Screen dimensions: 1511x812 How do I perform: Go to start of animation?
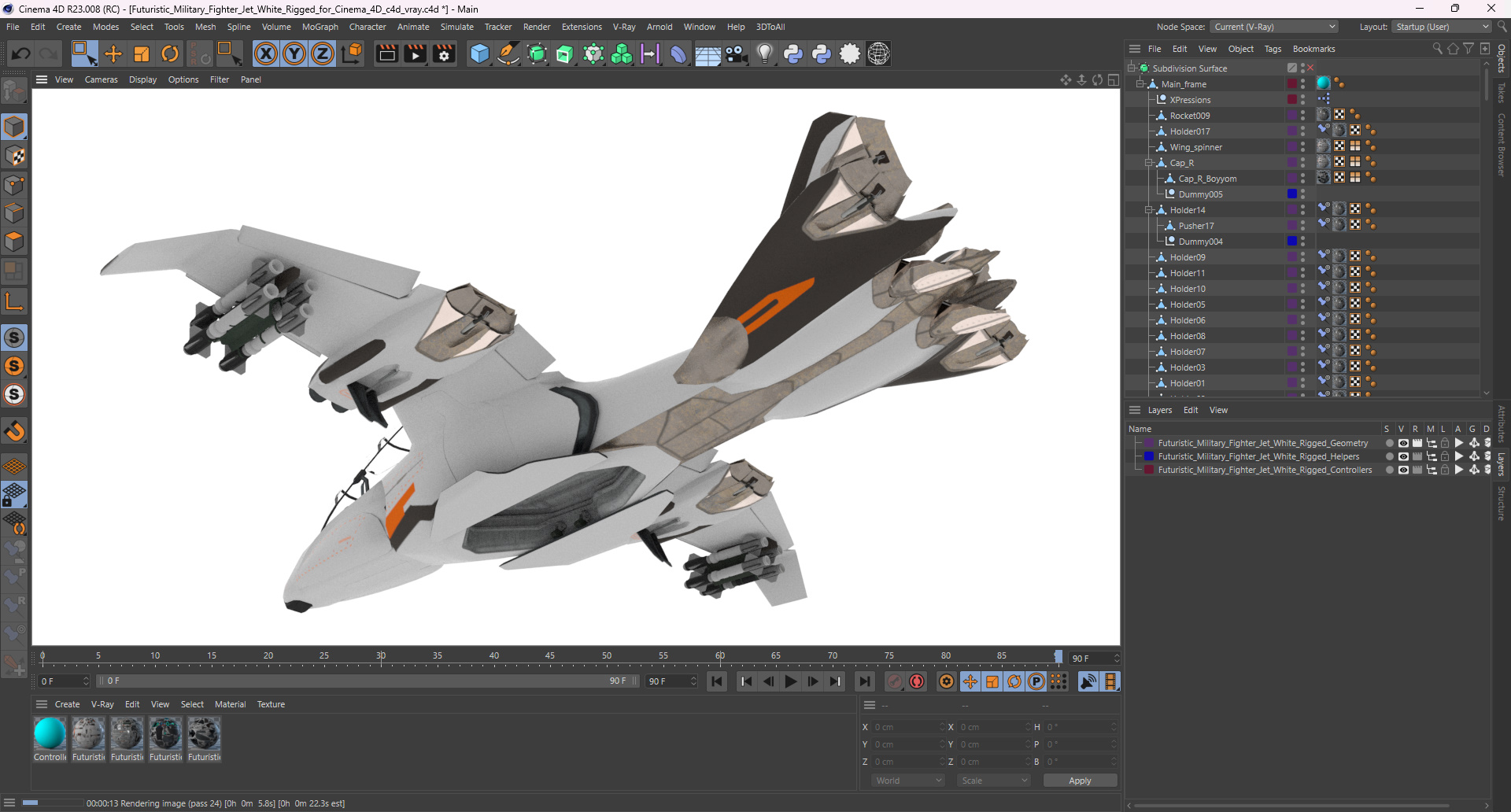click(x=717, y=681)
